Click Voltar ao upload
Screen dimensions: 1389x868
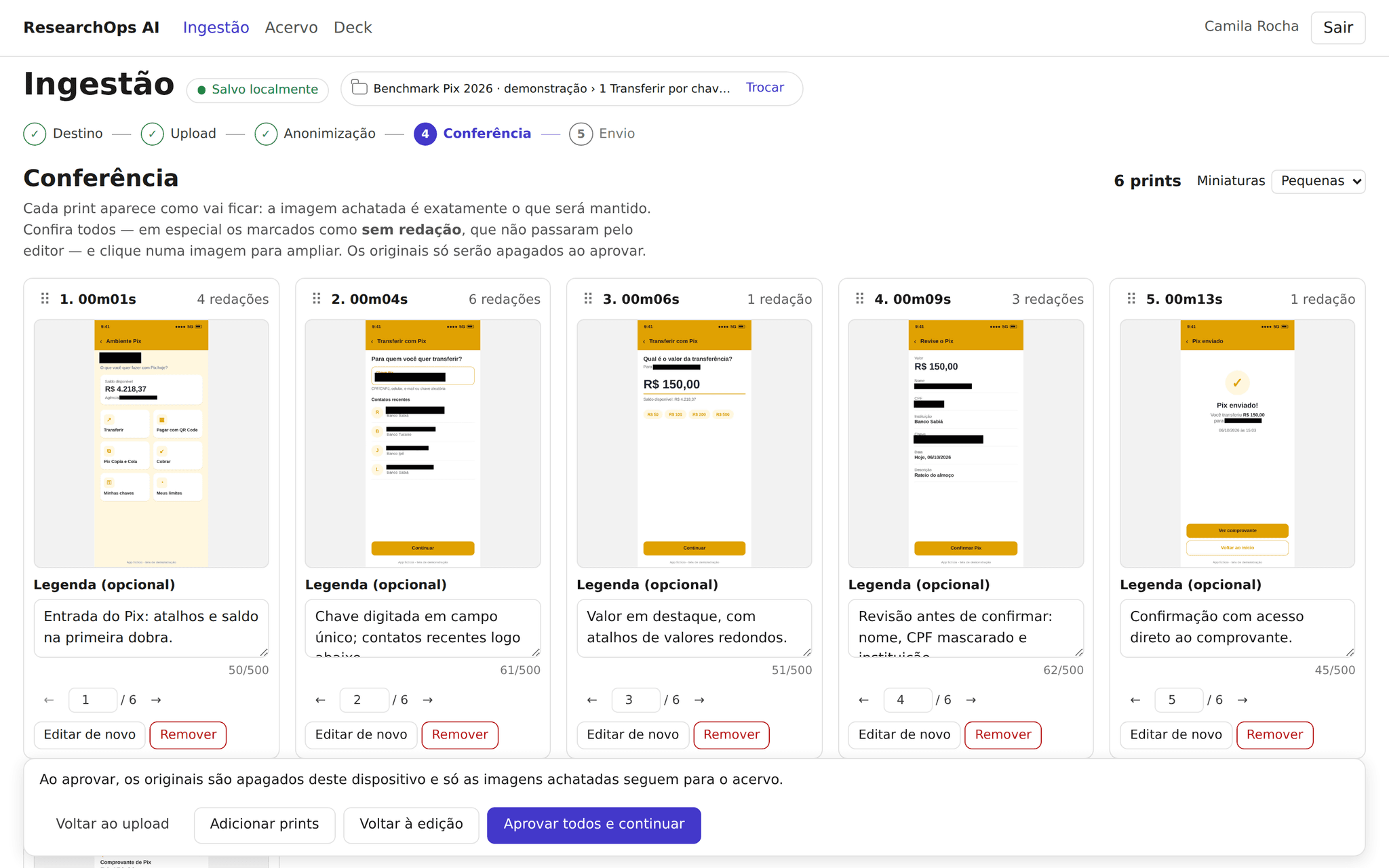tap(113, 825)
